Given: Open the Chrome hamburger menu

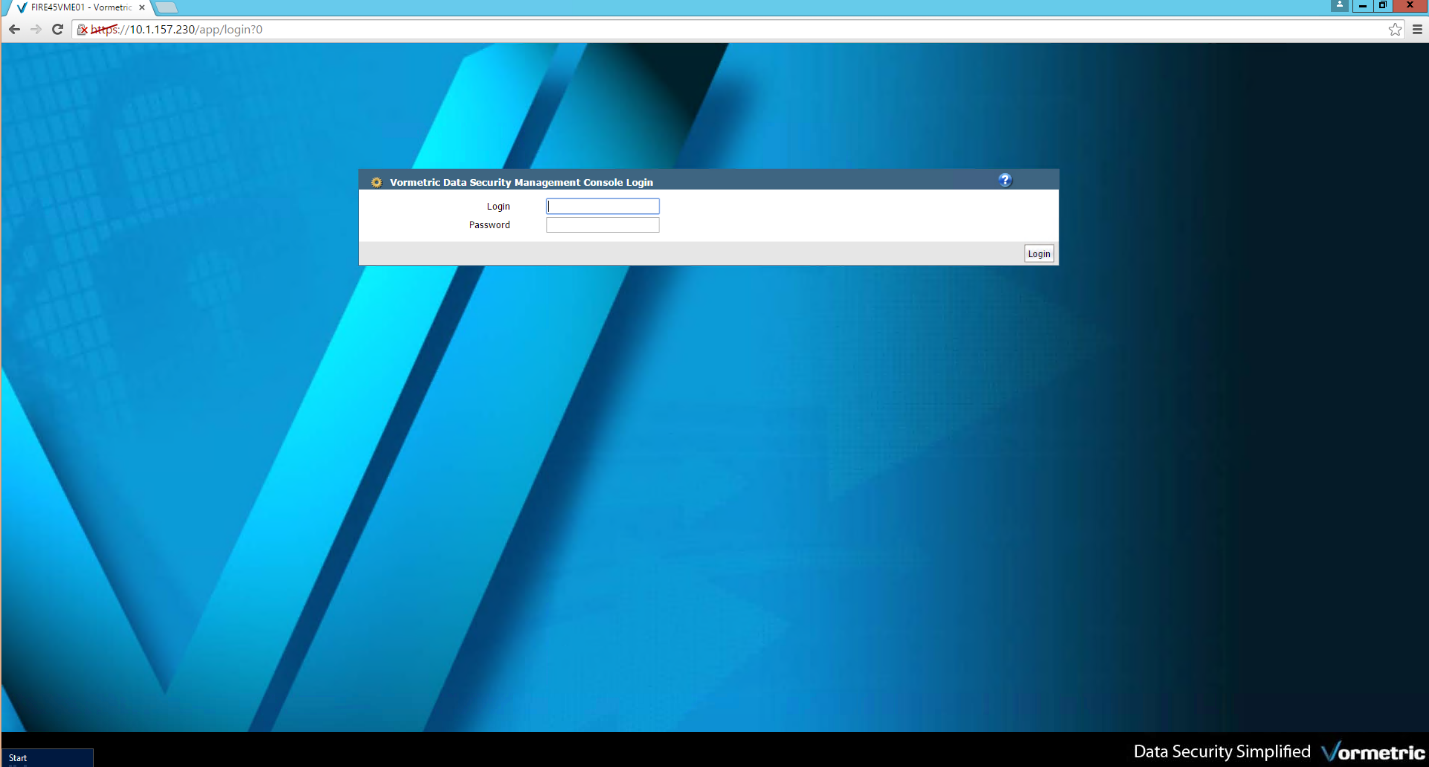Looking at the screenshot, I should click(x=1417, y=30).
